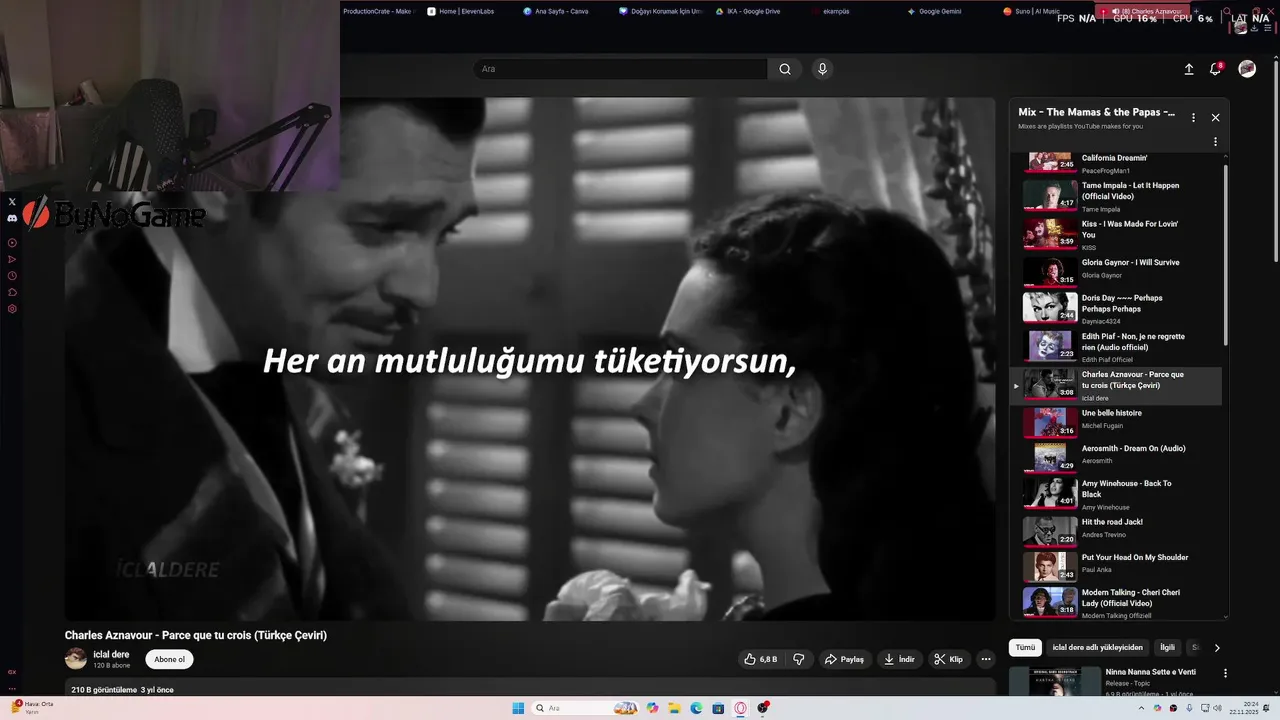Image resolution: width=1280 pixels, height=720 pixels.
Task: Open File Explorer from the taskbar
Action: [x=675, y=708]
